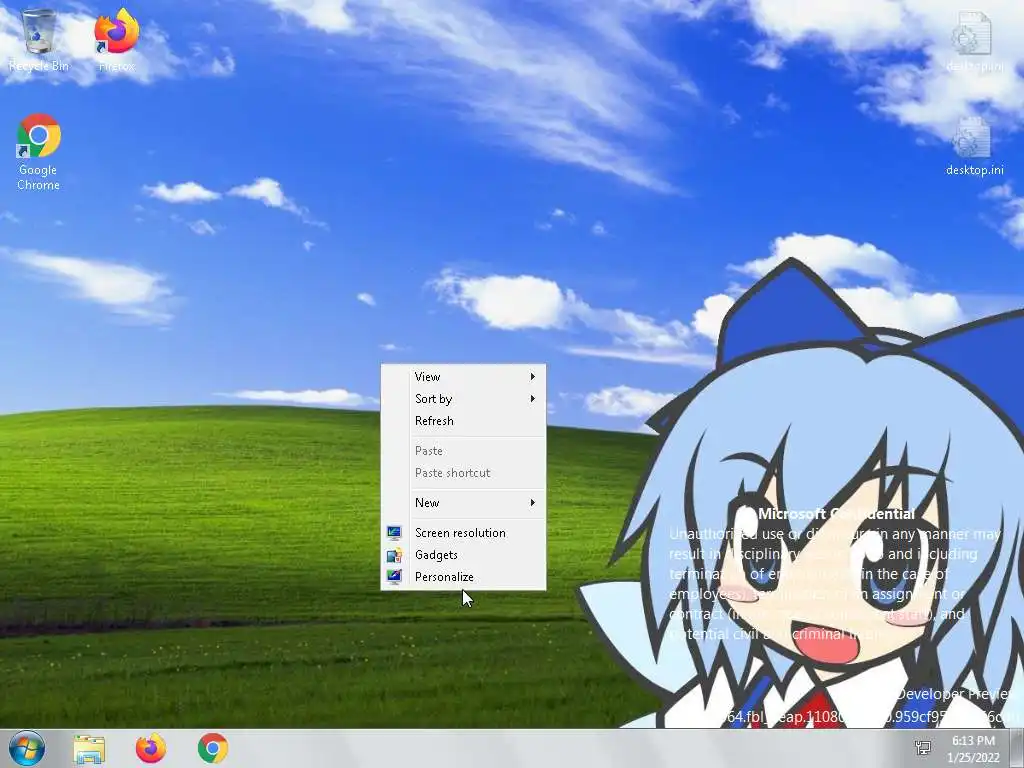Open the network icon in system tray

tap(923, 748)
